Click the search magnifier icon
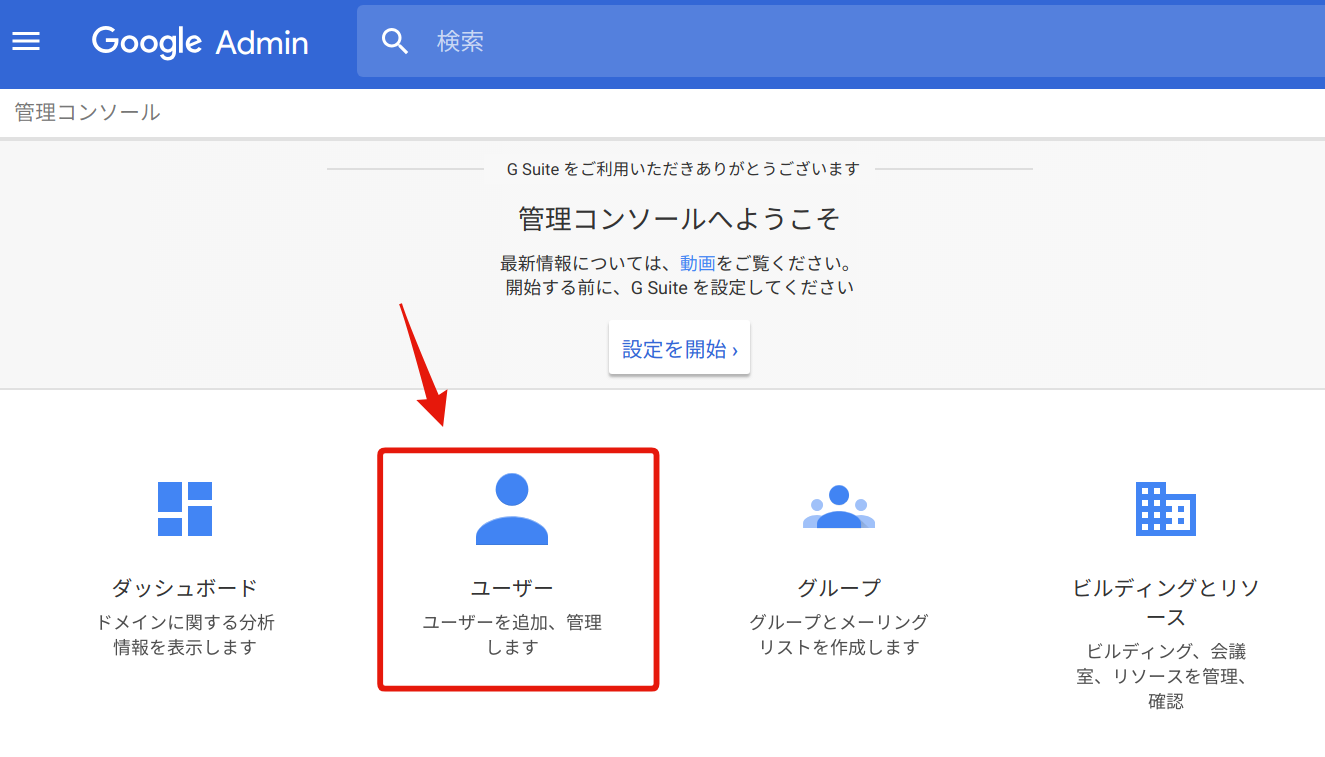 coord(395,41)
